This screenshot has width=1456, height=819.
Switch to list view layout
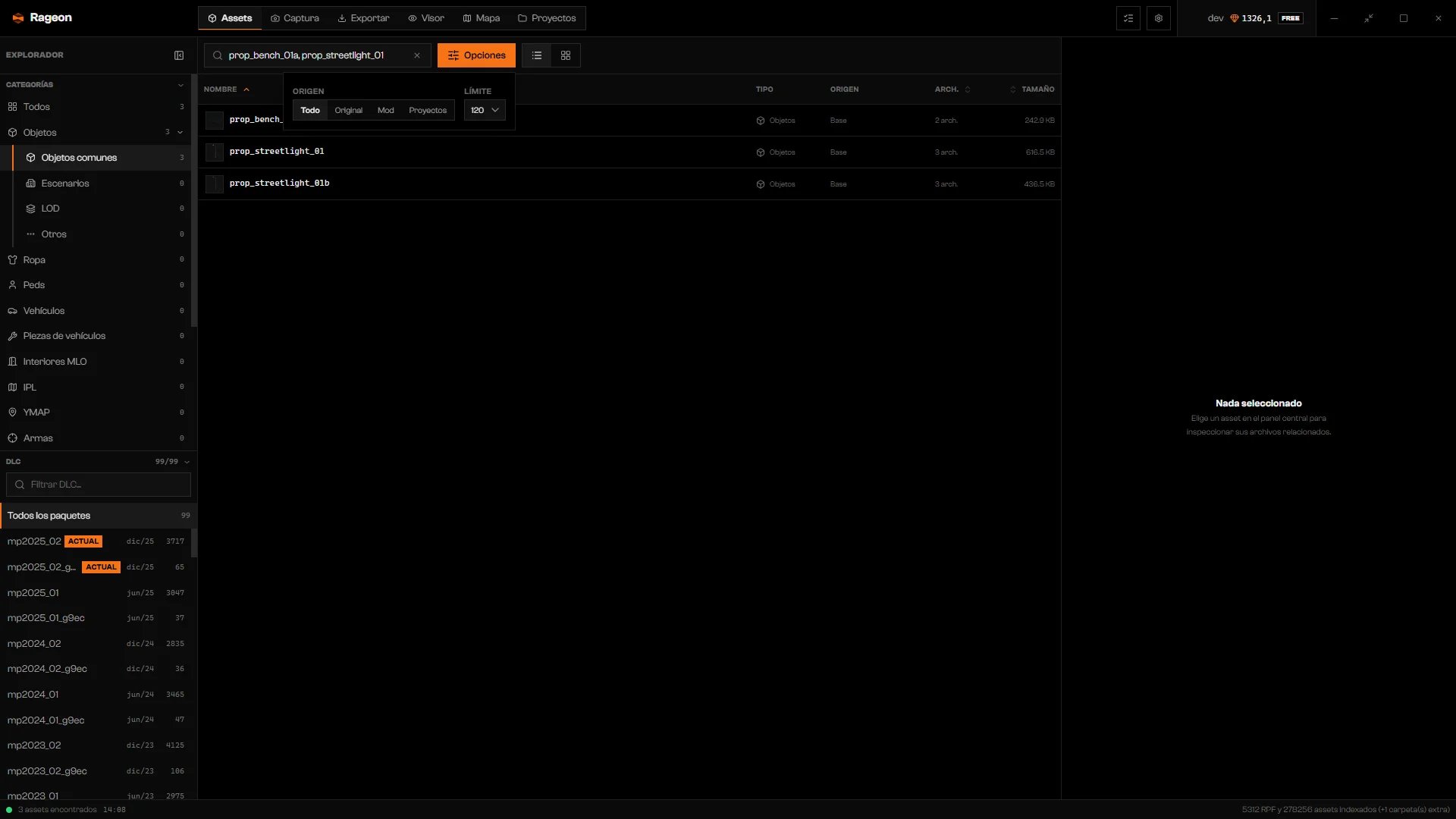pyautogui.click(x=537, y=55)
